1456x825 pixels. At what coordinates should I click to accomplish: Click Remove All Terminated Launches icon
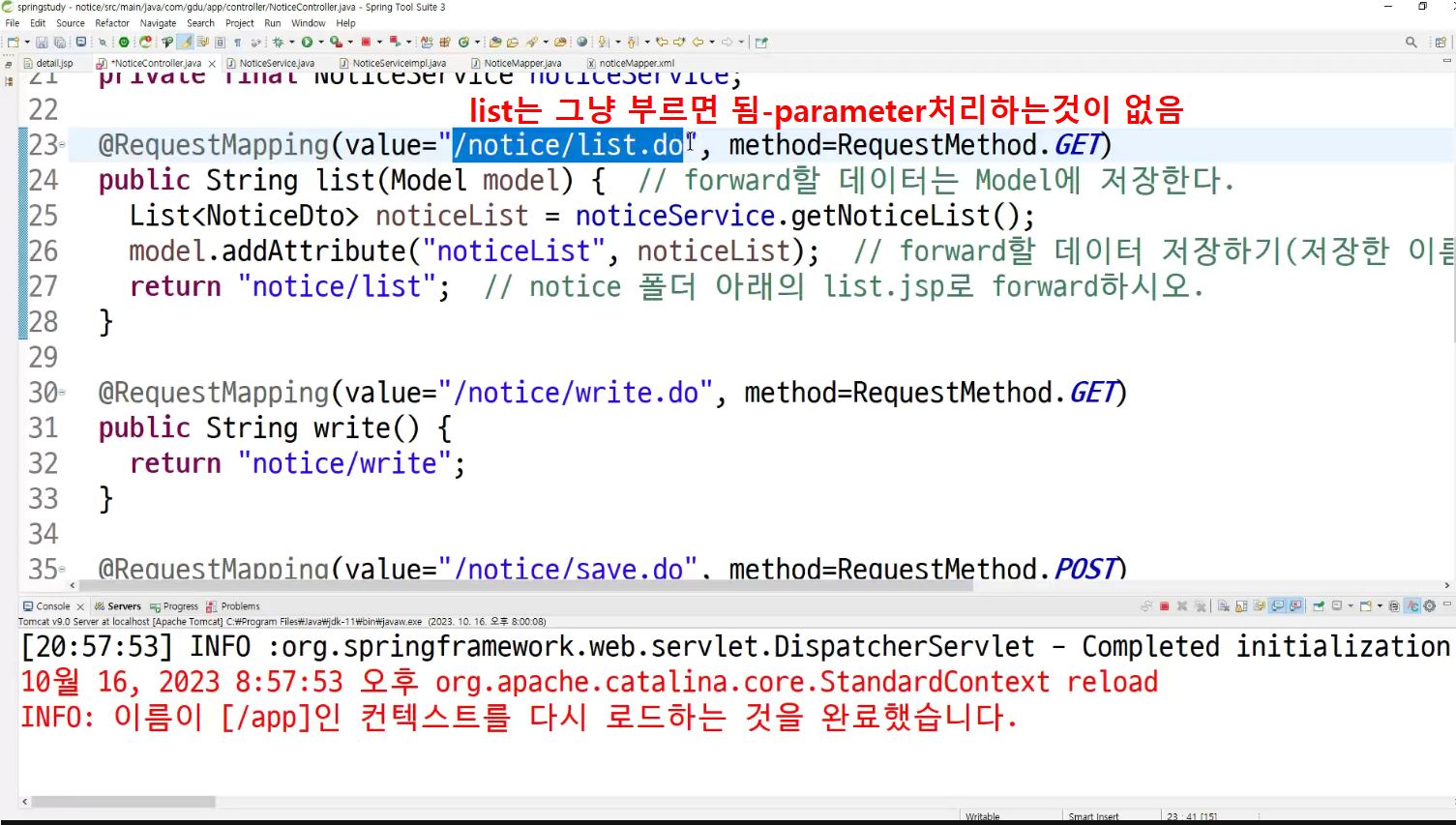1200,606
